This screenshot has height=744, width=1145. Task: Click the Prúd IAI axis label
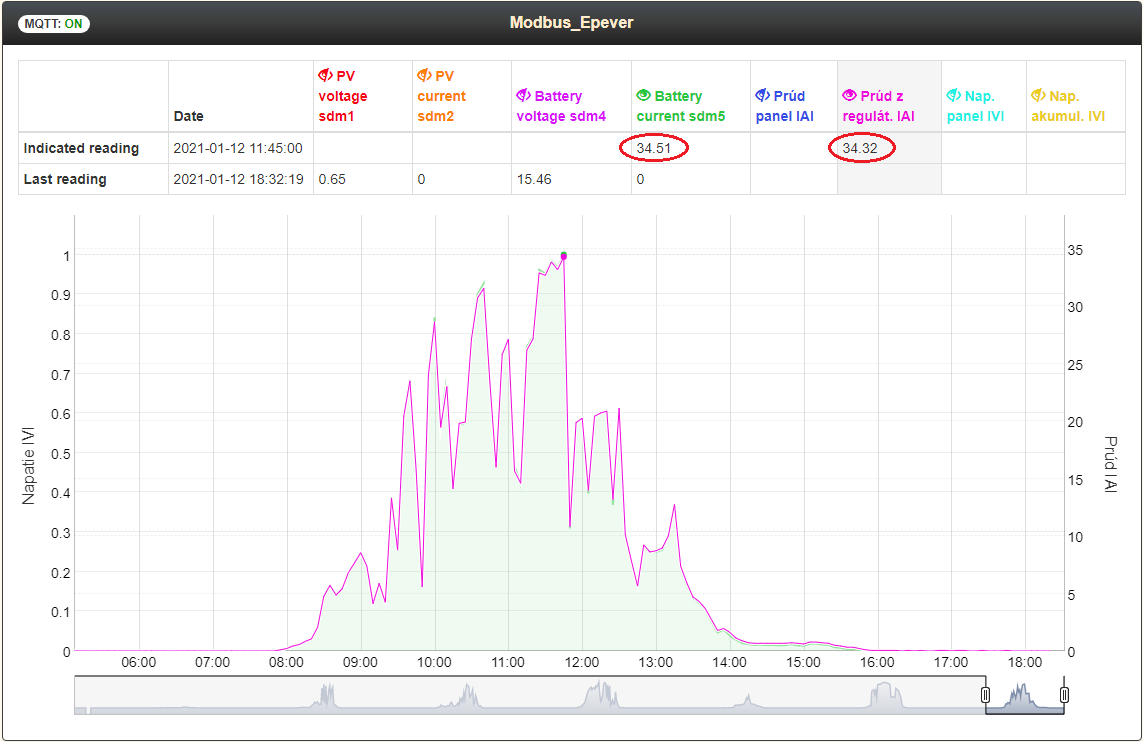pos(1110,464)
